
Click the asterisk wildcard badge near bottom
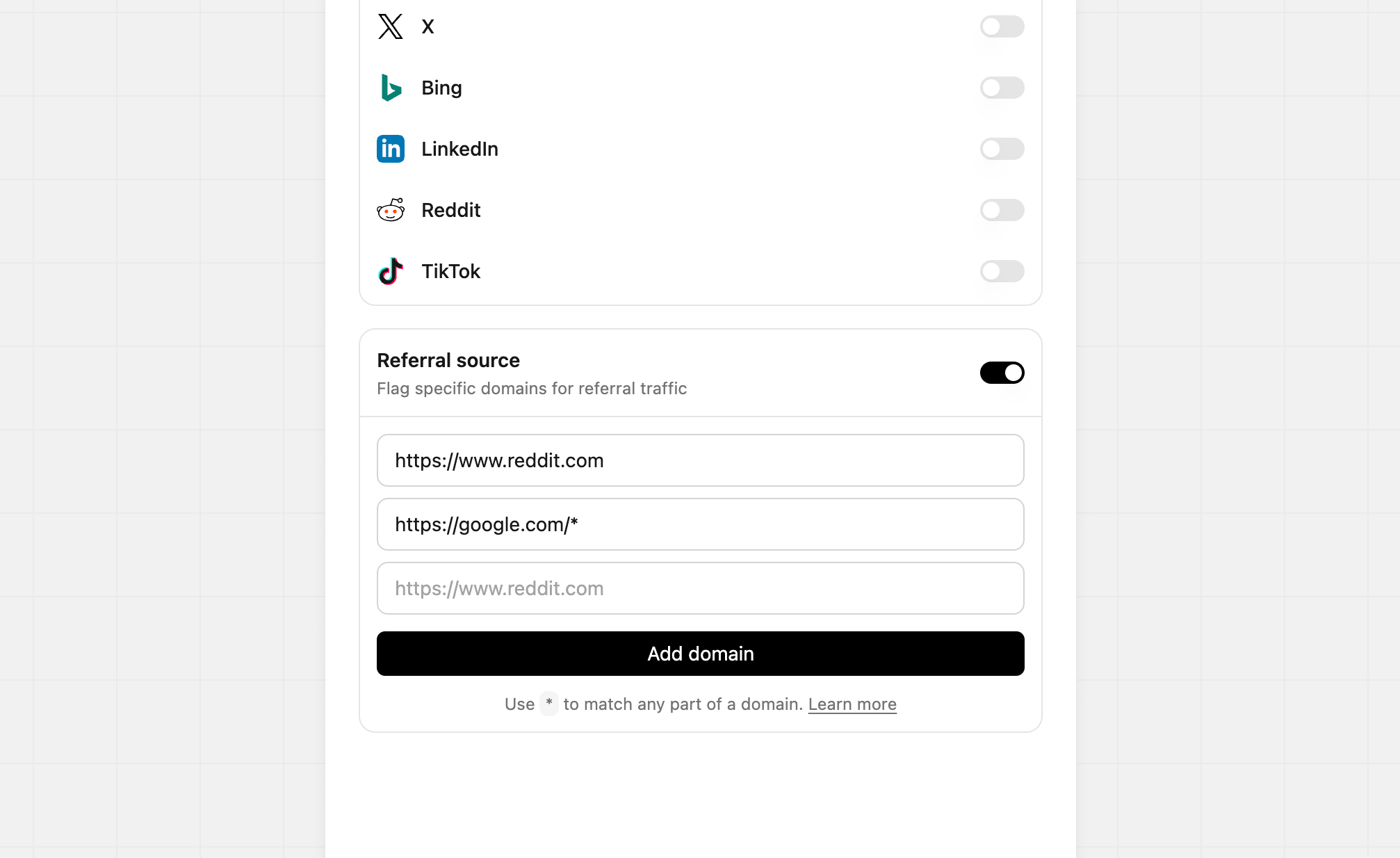pyautogui.click(x=549, y=704)
